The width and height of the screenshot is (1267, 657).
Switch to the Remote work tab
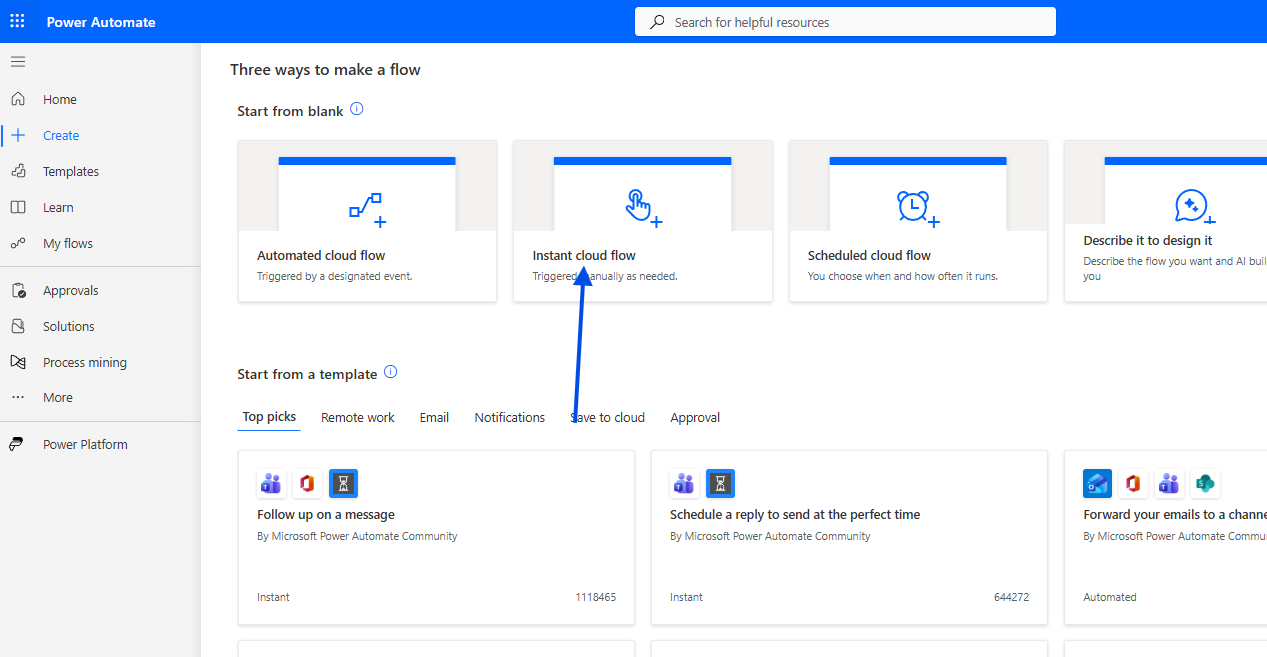click(x=357, y=417)
